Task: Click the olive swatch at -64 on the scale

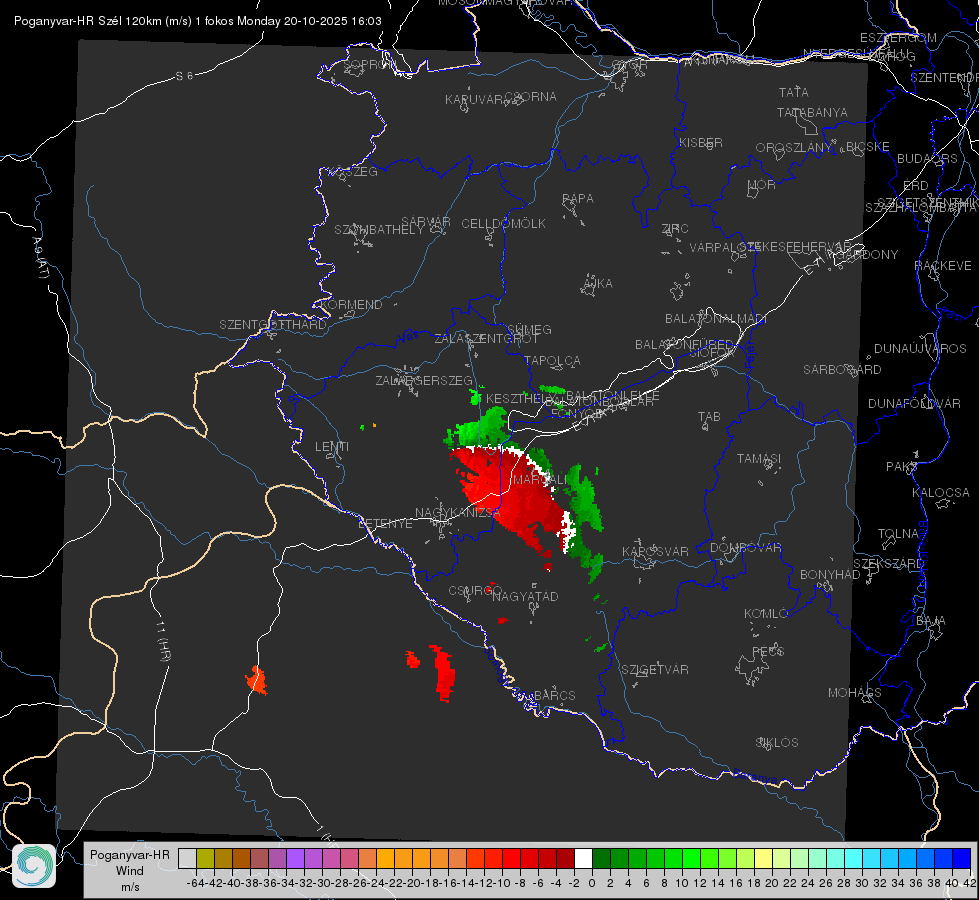Action: (205, 858)
